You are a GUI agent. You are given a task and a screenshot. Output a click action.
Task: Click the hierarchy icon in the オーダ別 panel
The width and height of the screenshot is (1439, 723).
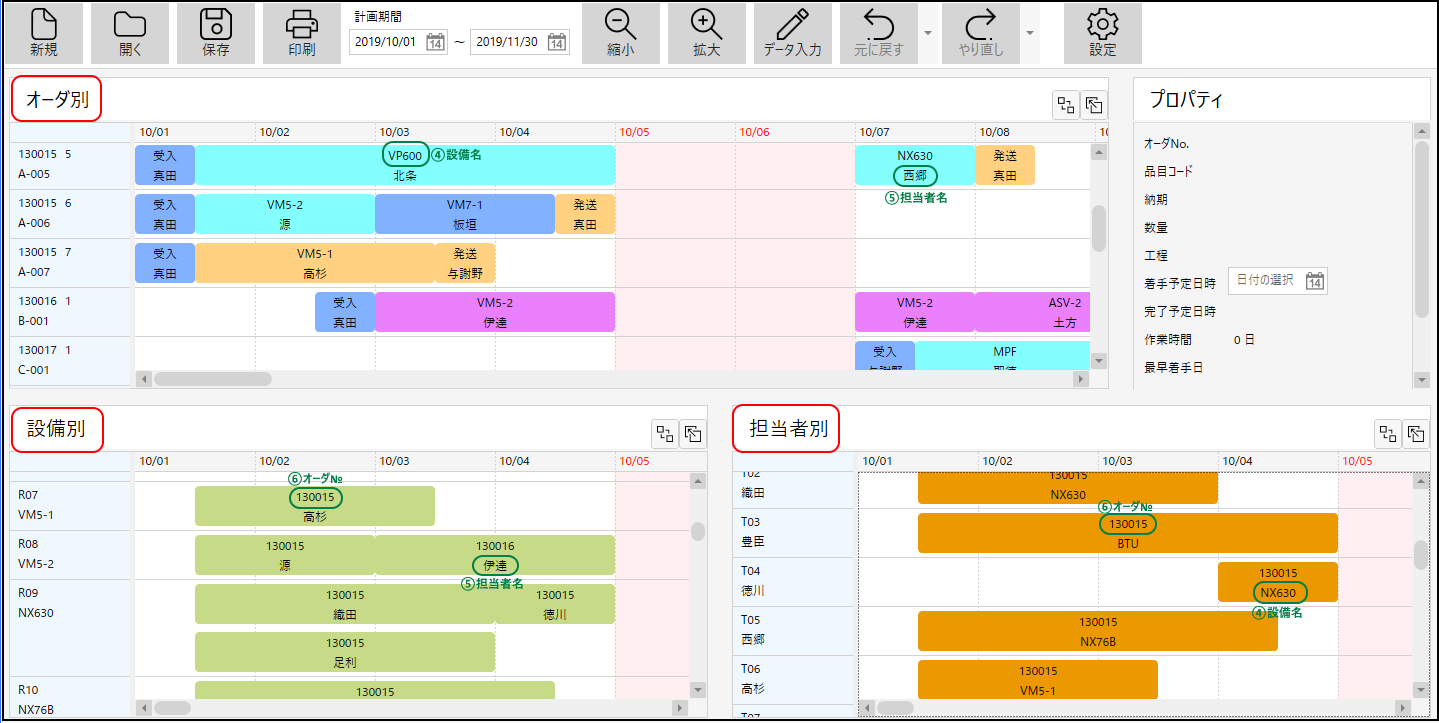click(x=1065, y=105)
